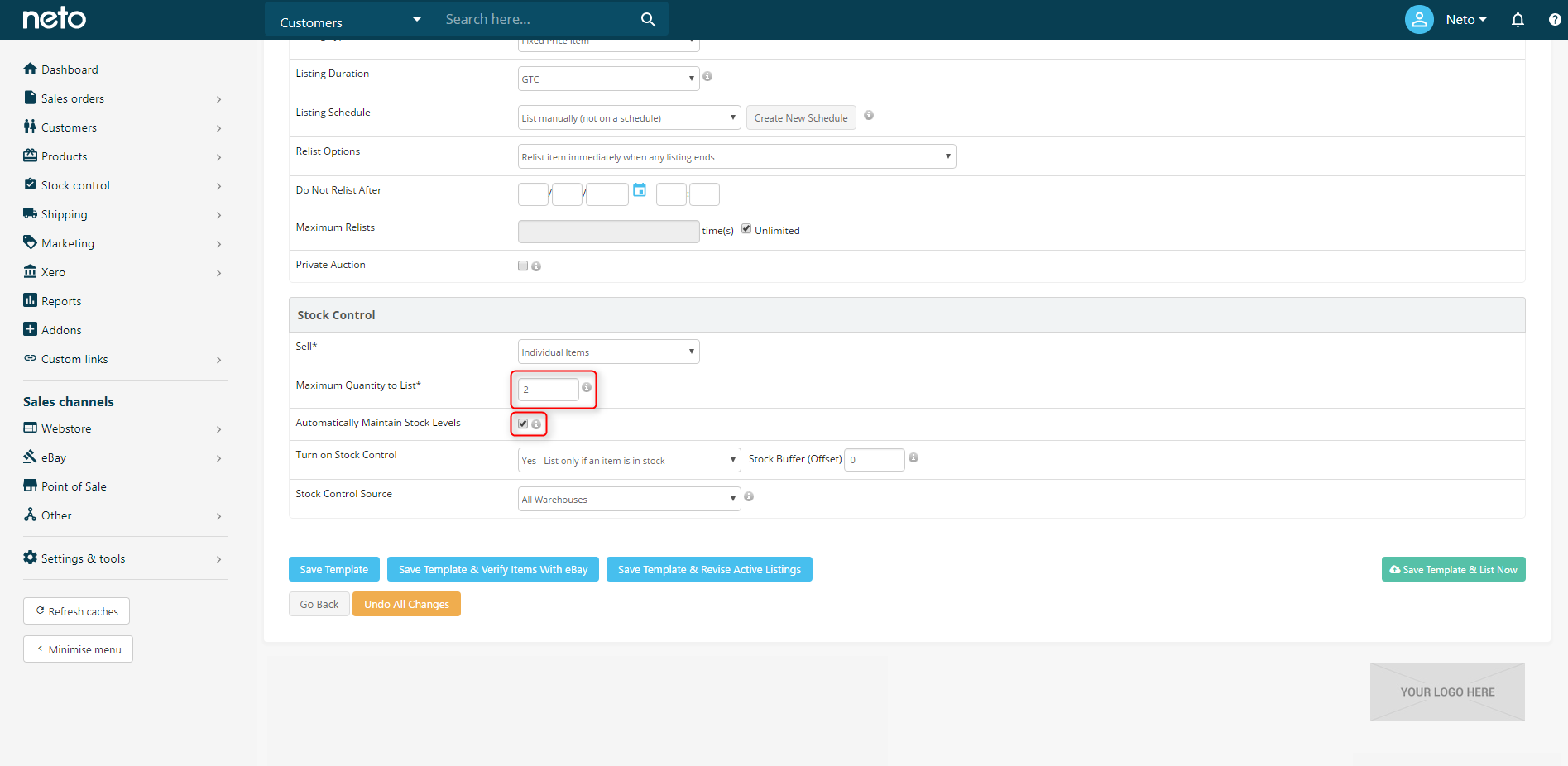Click Save Template & Verify Items With eBay

tap(493, 569)
